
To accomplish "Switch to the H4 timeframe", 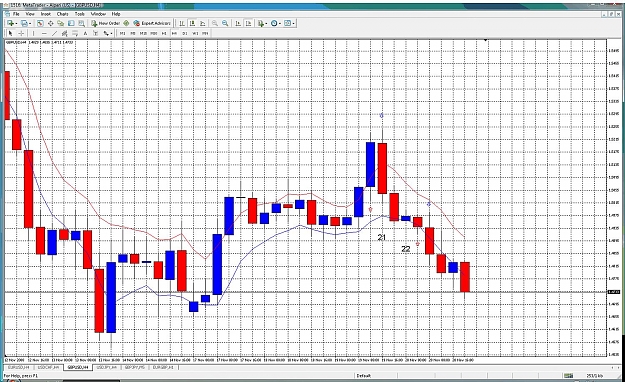I will [174, 33].
